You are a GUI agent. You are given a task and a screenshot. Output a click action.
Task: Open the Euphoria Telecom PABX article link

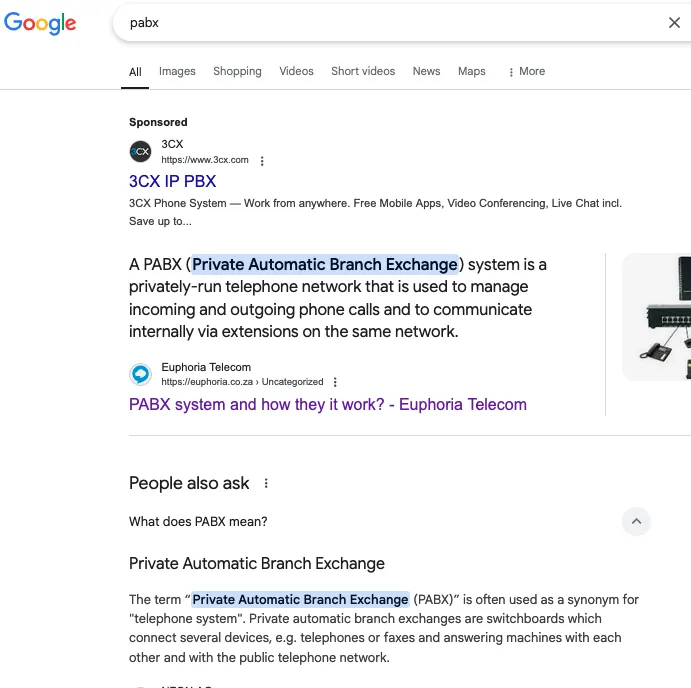327,405
